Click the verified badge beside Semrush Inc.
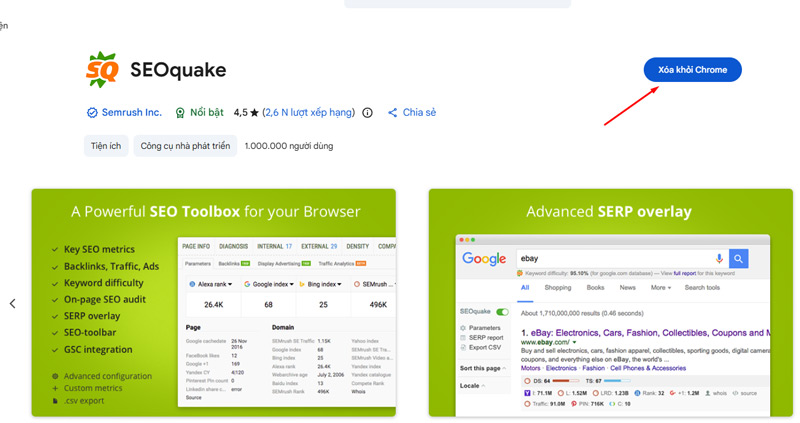Screen dimensions: 800x423 92,113
